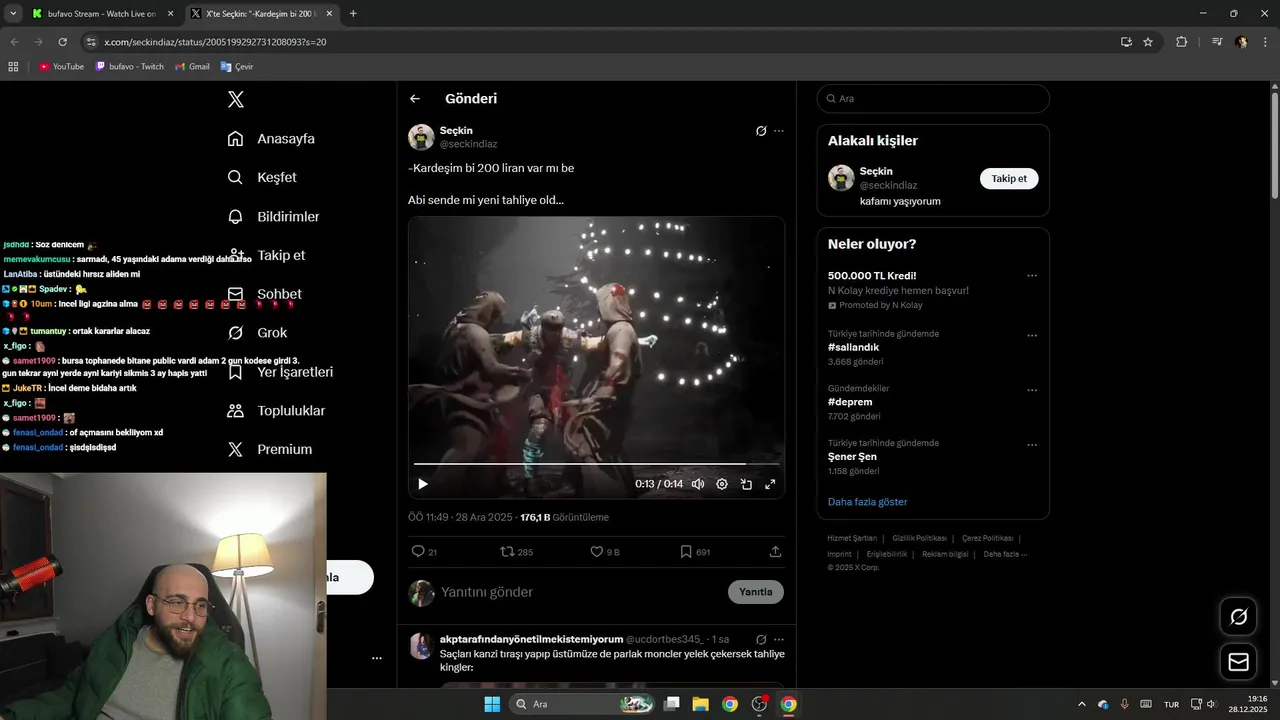Open Yer İşaretleri bookmarks

(x=280, y=372)
